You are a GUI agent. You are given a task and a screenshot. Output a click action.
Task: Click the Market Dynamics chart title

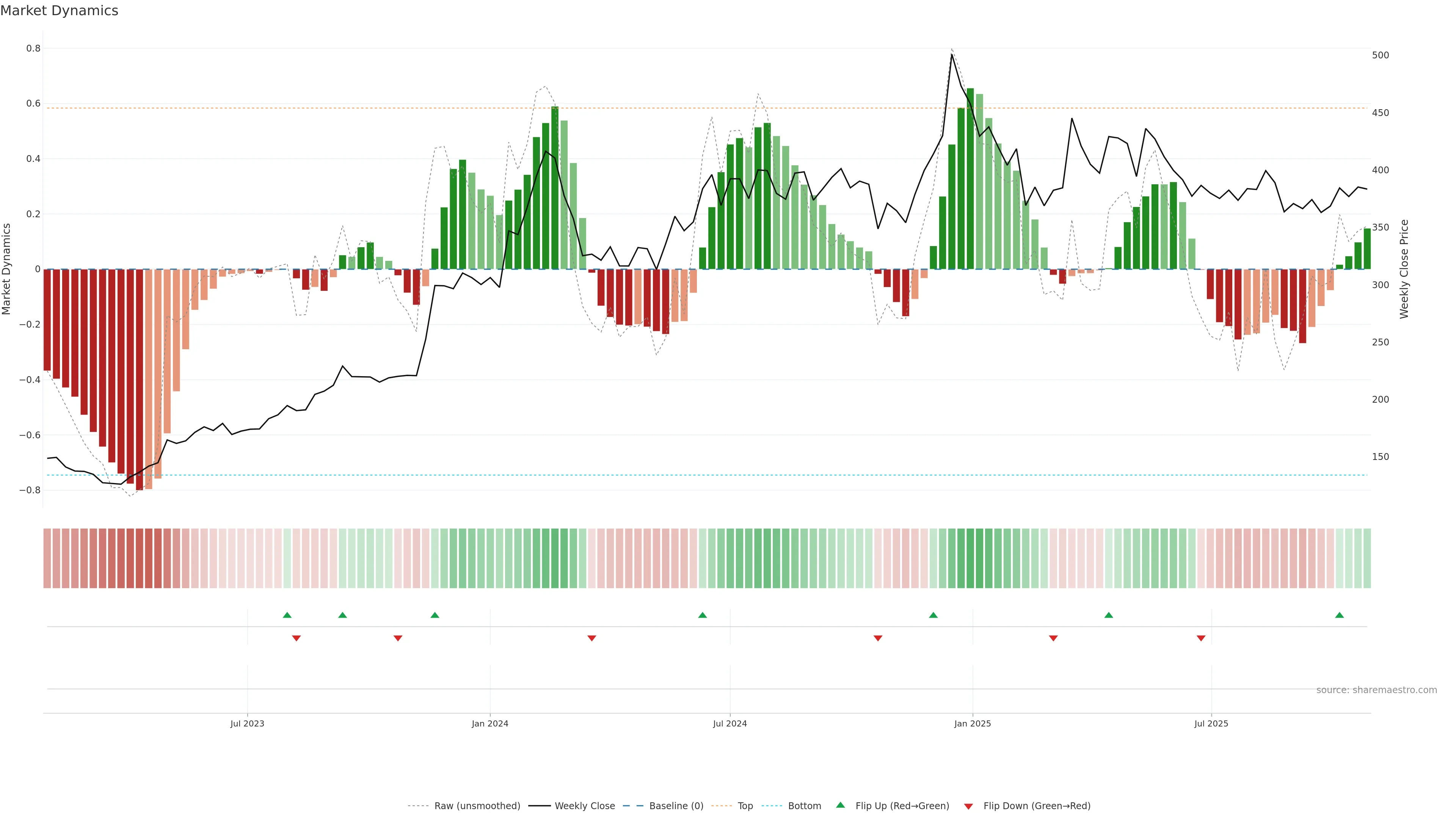(x=60, y=11)
